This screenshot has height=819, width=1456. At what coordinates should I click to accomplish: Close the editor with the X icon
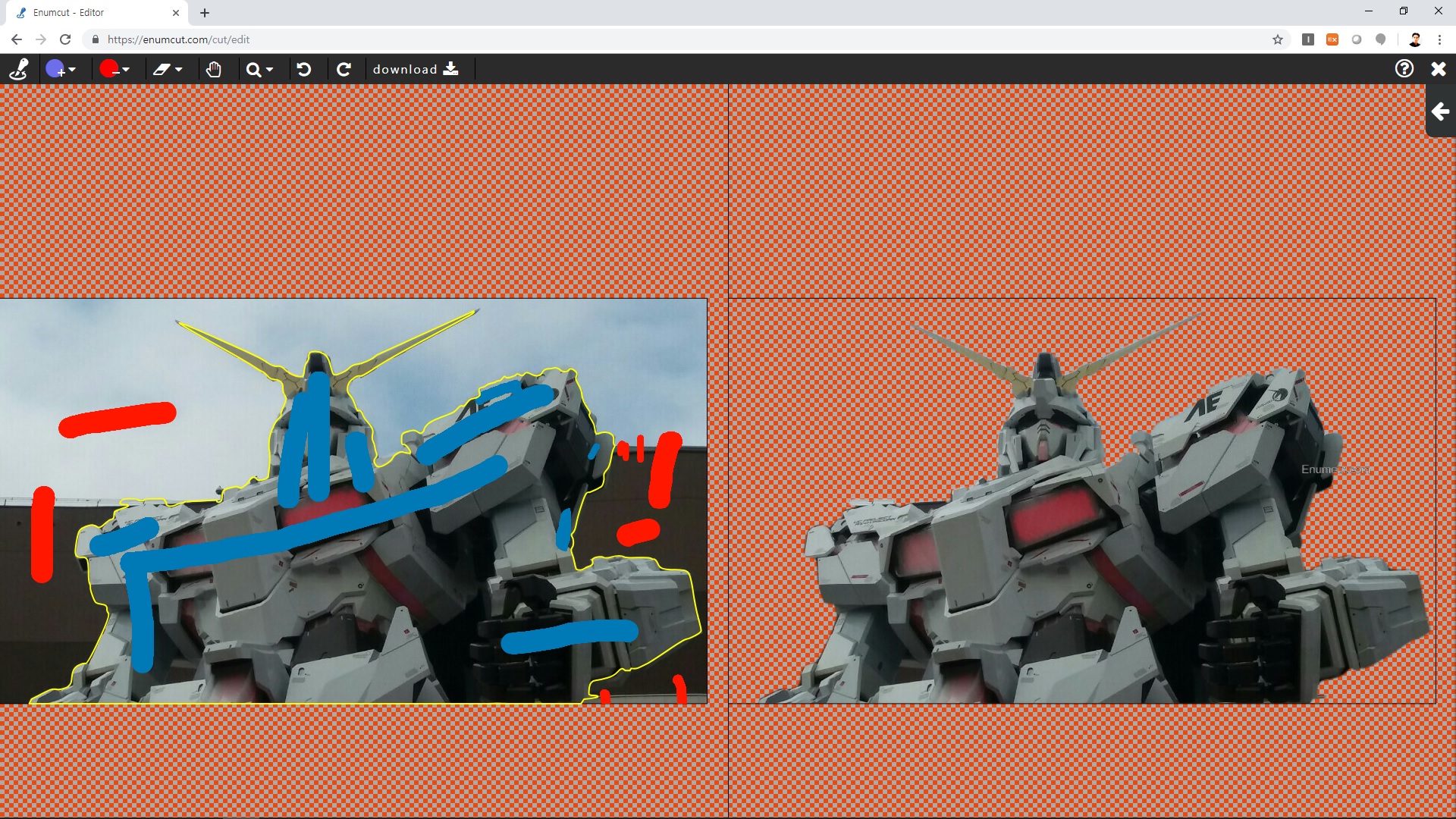1439,69
